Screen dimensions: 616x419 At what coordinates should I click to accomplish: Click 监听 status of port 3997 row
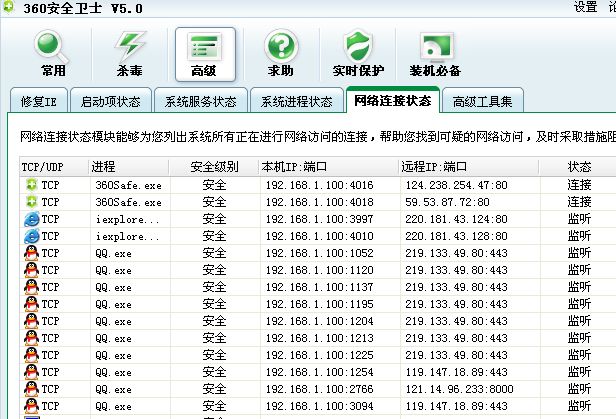(579, 219)
